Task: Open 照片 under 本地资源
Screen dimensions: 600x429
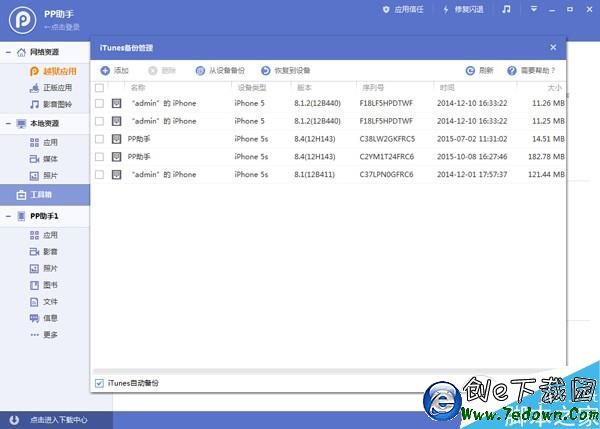Action: tap(44, 176)
